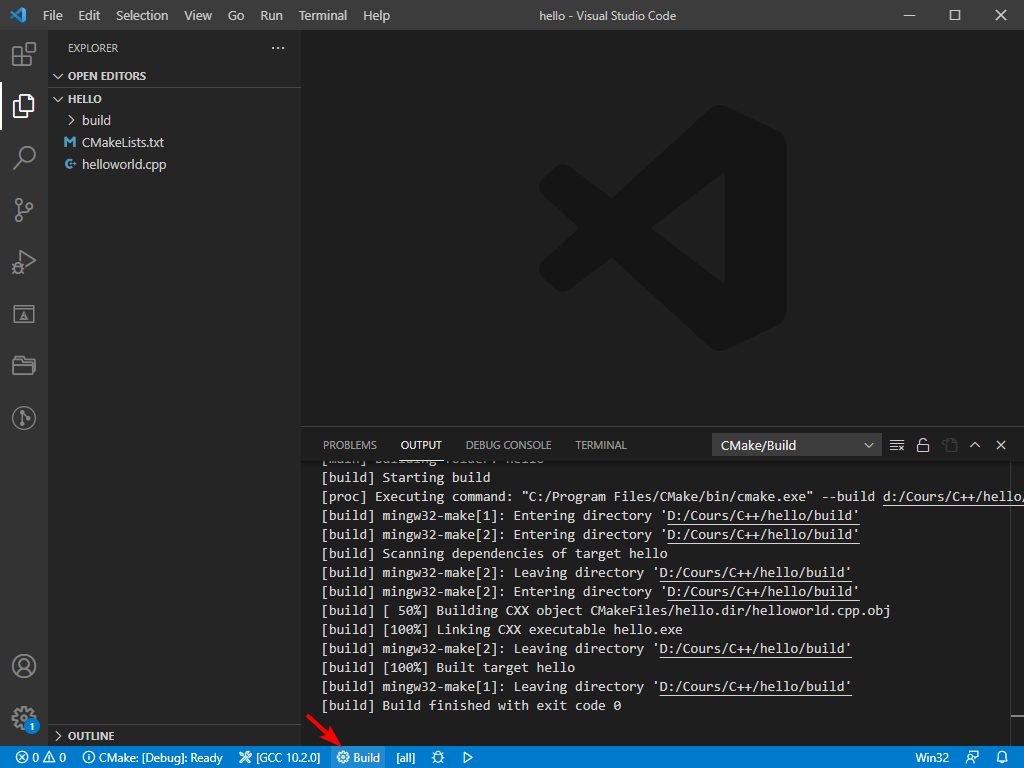Viewport: 1024px width, 768px height.
Task: Collapse the HELLO folder section
Action: pos(174,99)
